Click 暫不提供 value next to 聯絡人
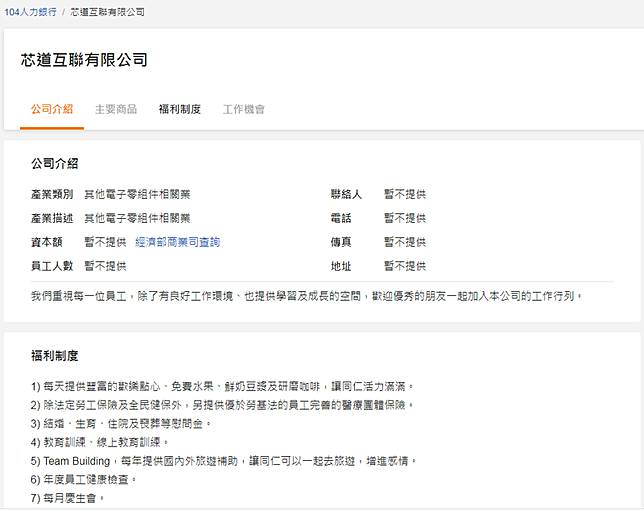The width and height of the screenshot is (644, 510). [x=405, y=194]
